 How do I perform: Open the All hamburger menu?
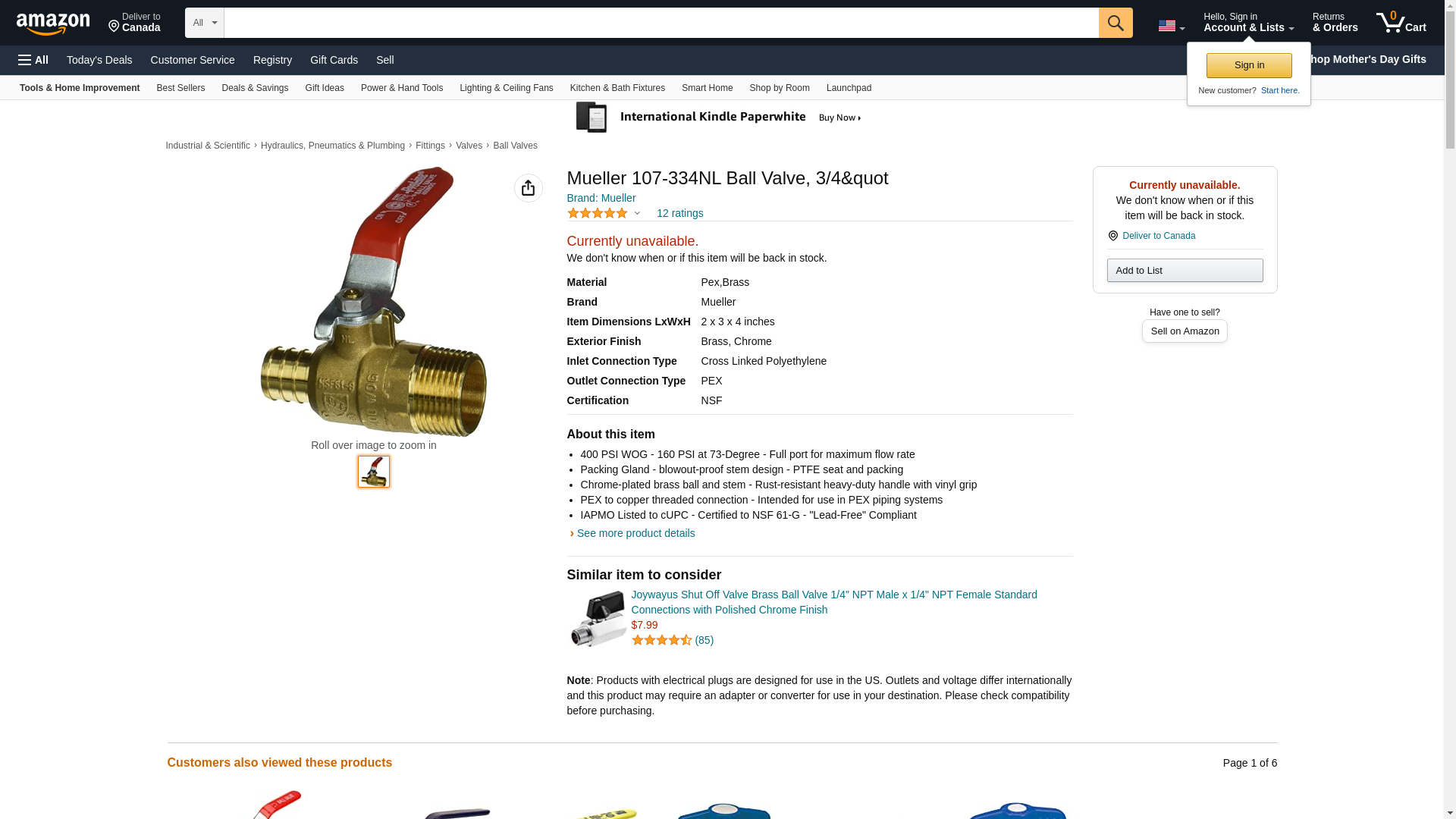point(33,60)
